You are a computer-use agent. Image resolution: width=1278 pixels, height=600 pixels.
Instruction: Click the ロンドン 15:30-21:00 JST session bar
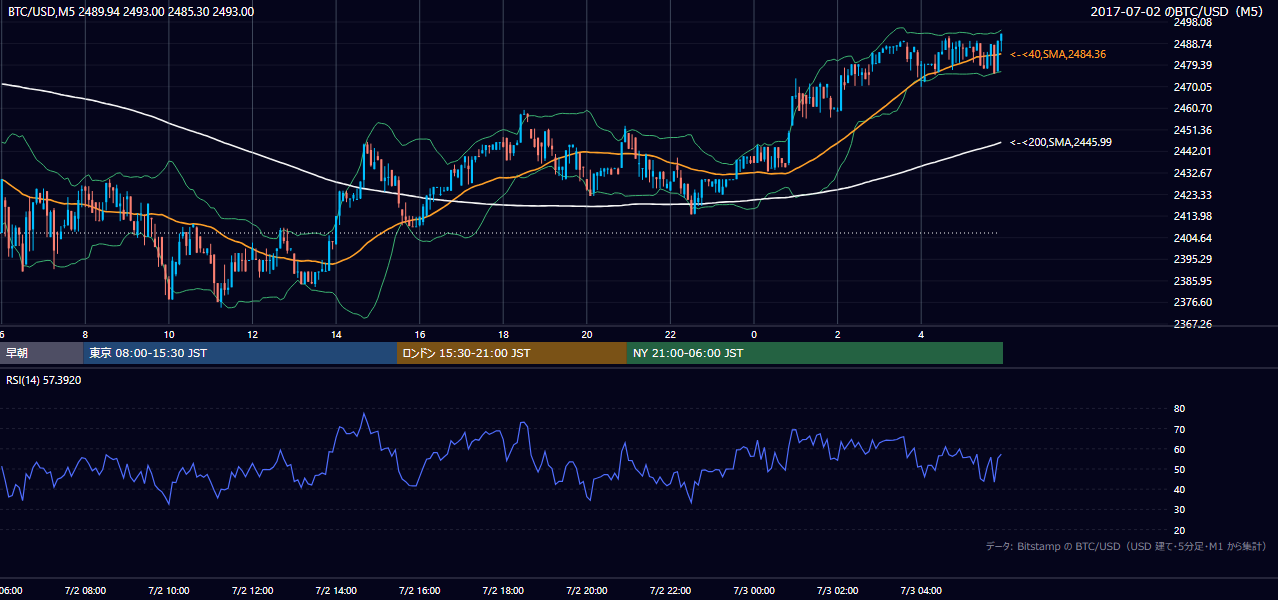pyautogui.click(x=512, y=353)
